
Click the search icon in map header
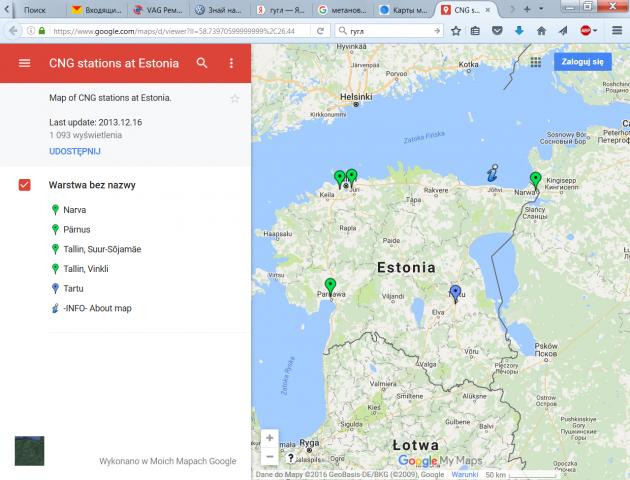point(202,63)
